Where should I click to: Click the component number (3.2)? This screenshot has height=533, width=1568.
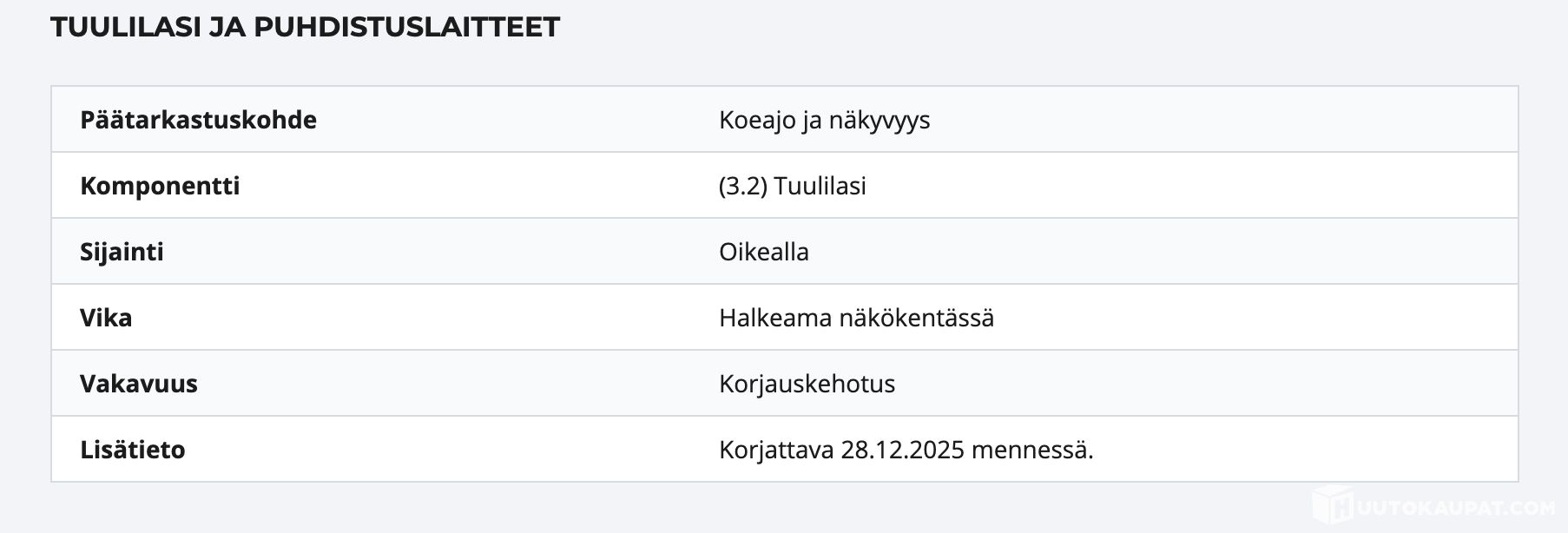743,186
